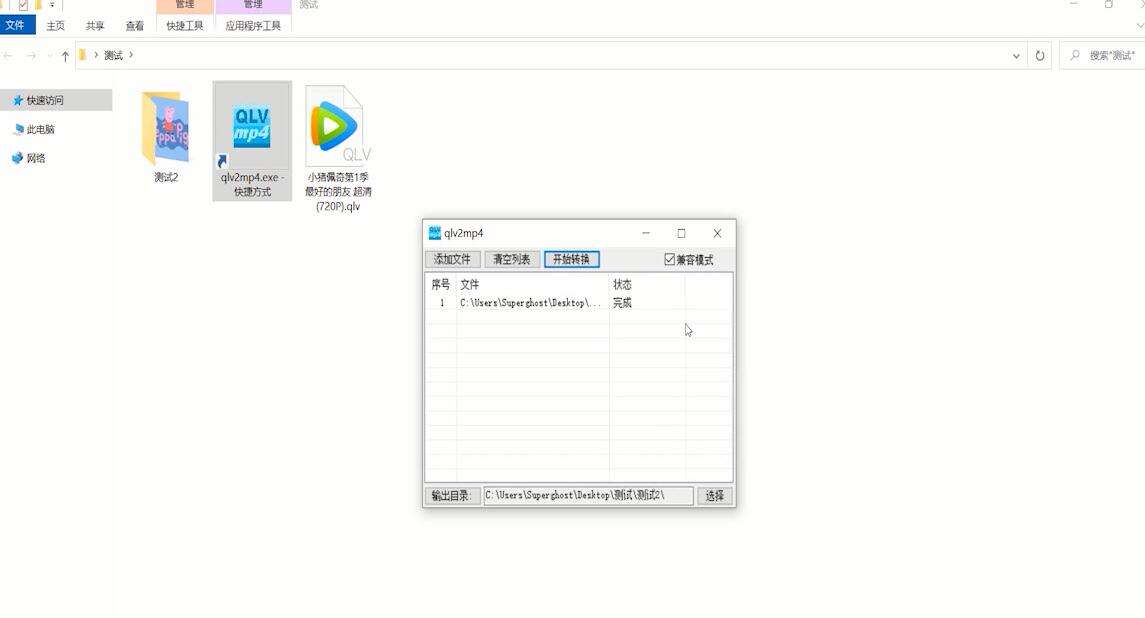Select 此电脑 in the navigation pane
This screenshot has height=618, width=1145.
pos(40,129)
